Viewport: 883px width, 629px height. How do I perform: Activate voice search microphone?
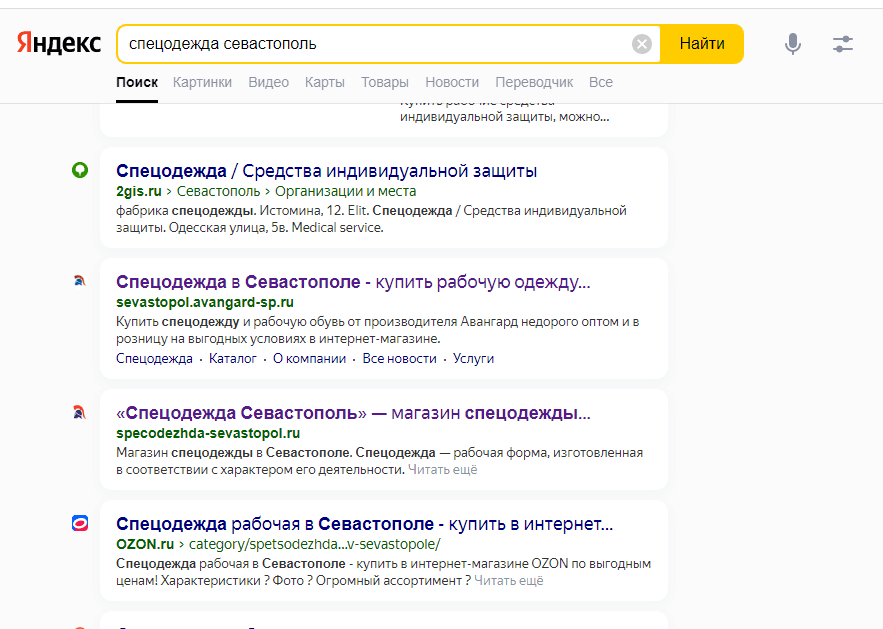pos(793,44)
